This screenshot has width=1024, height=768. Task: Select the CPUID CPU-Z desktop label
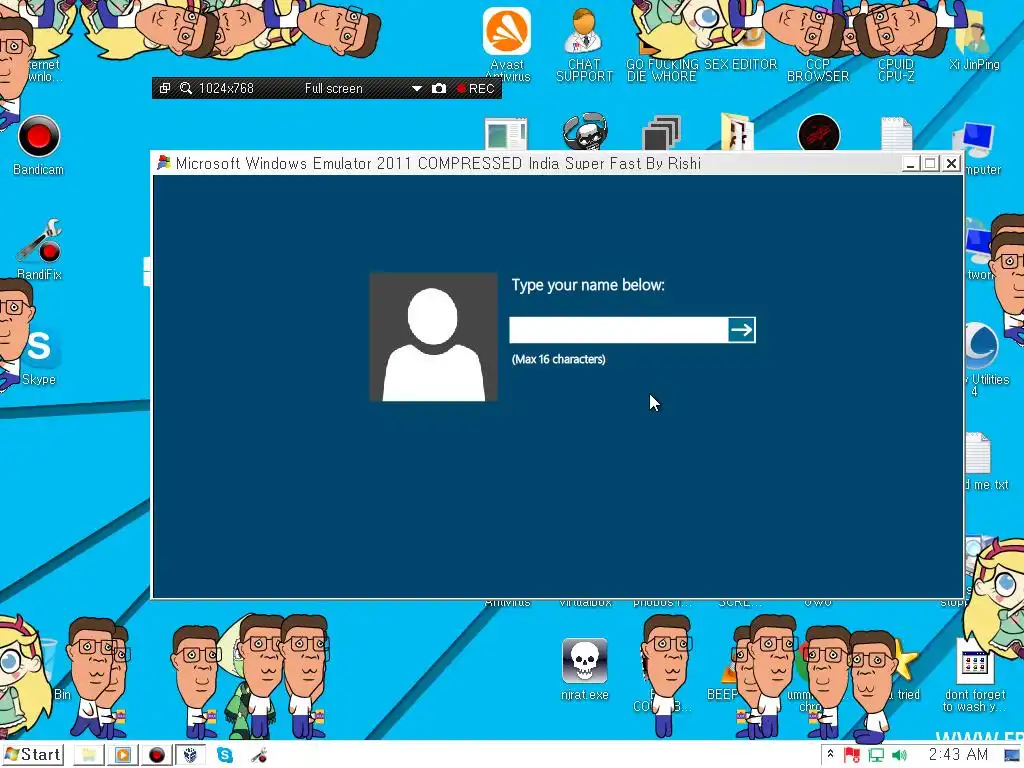(x=896, y=70)
